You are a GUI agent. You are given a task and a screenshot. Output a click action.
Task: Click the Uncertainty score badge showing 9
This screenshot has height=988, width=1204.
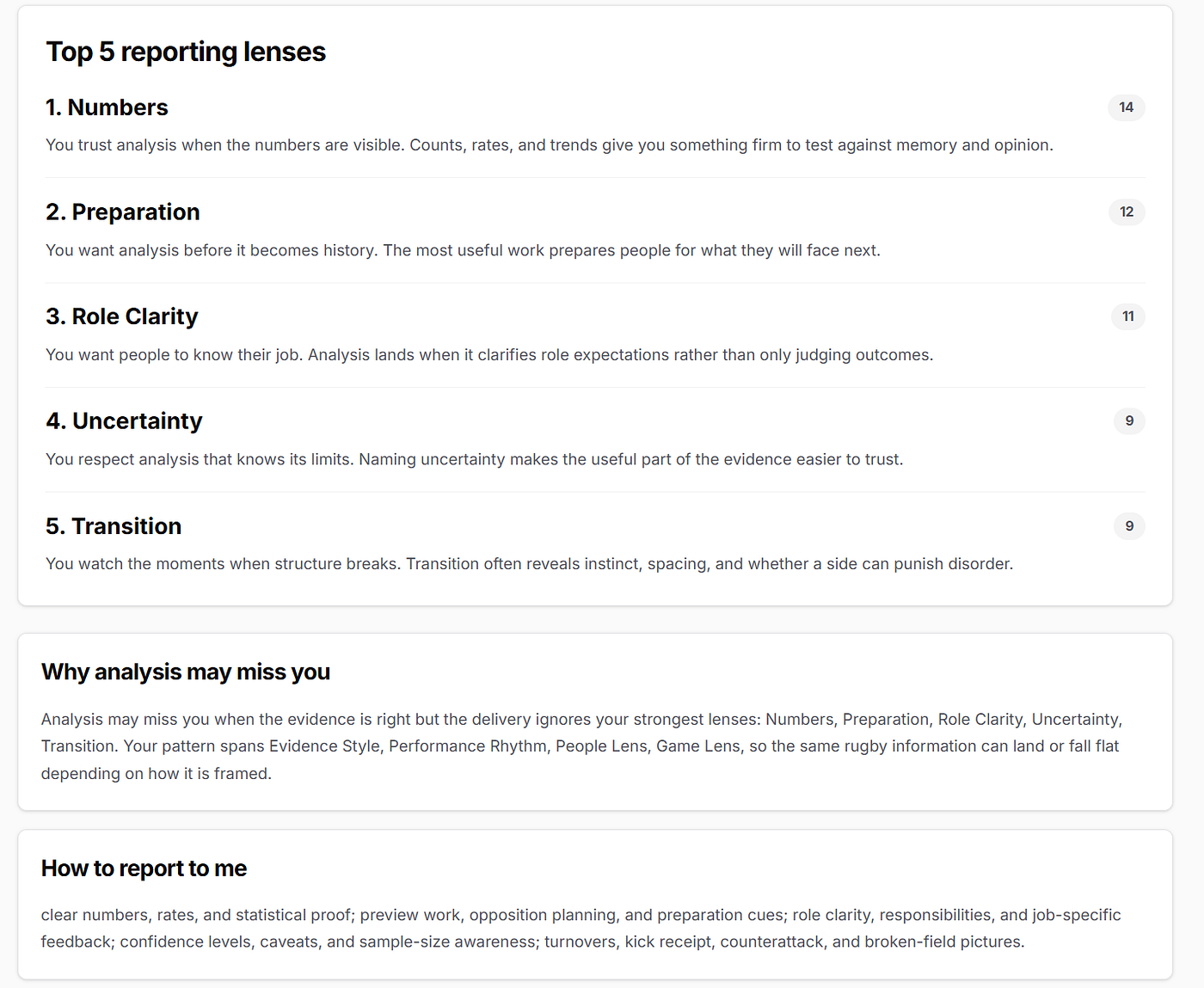(1129, 421)
